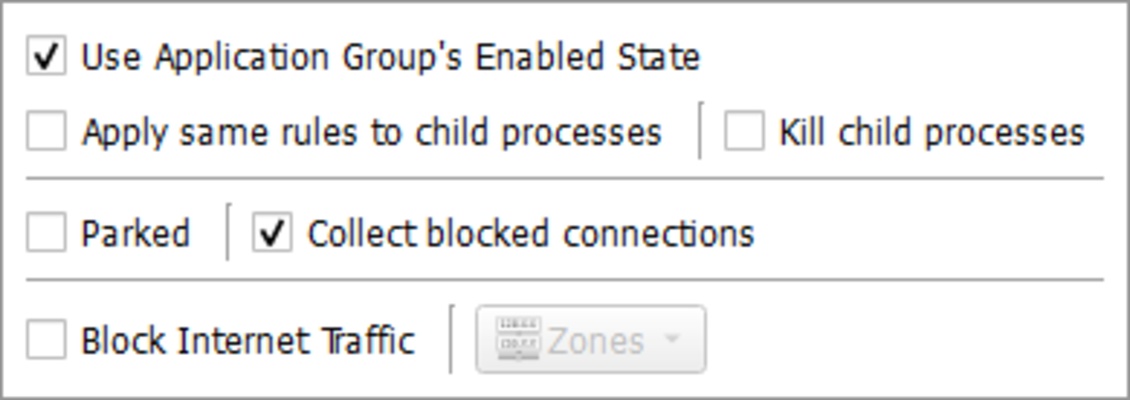The width and height of the screenshot is (1130, 400).
Task: Click the vertical separator before the Zones button
Action: tap(451, 338)
